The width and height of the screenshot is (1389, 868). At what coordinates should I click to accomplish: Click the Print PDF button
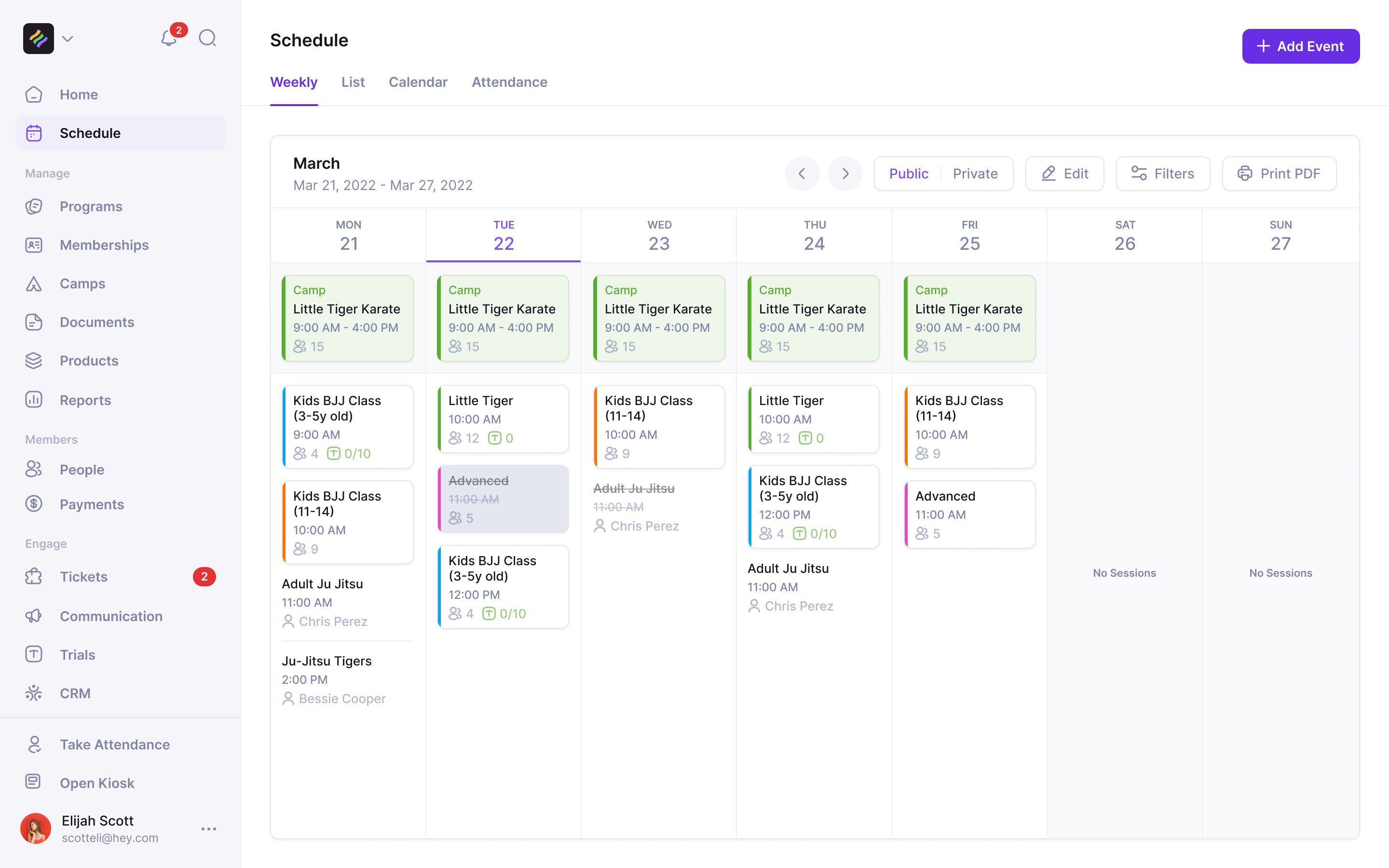tap(1280, 174)
